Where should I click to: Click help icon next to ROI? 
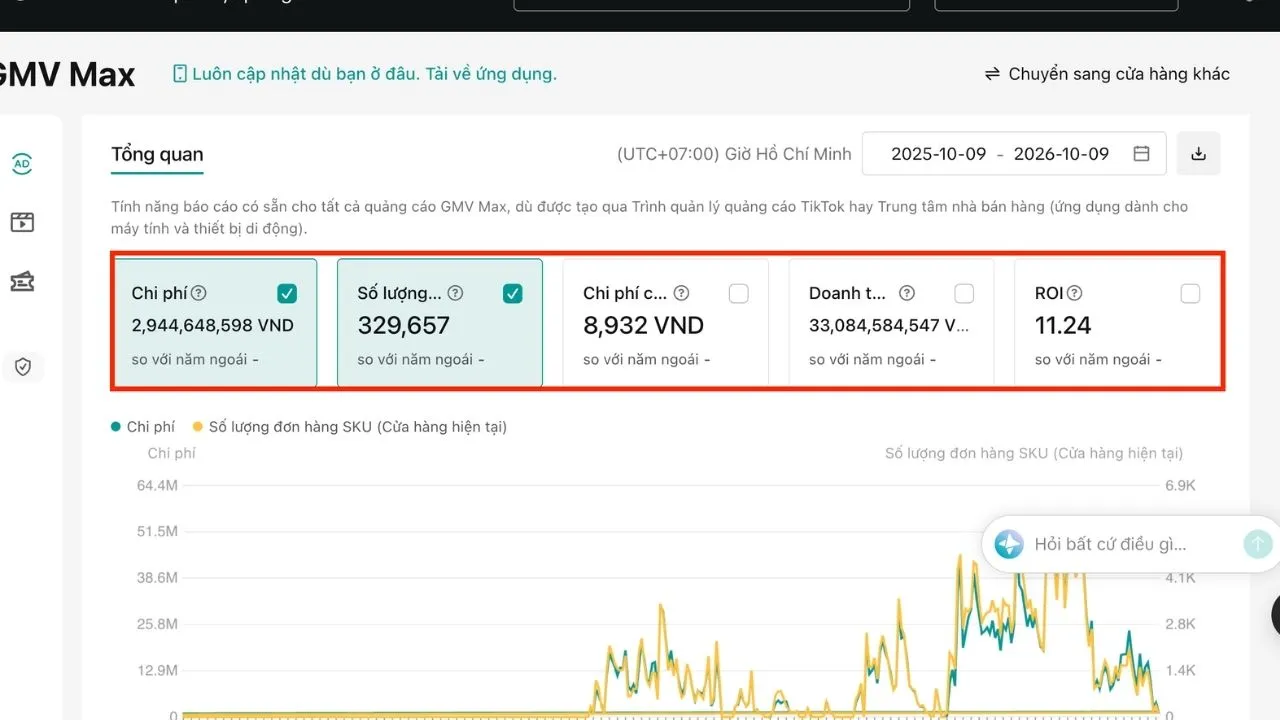click(1074, 293)
